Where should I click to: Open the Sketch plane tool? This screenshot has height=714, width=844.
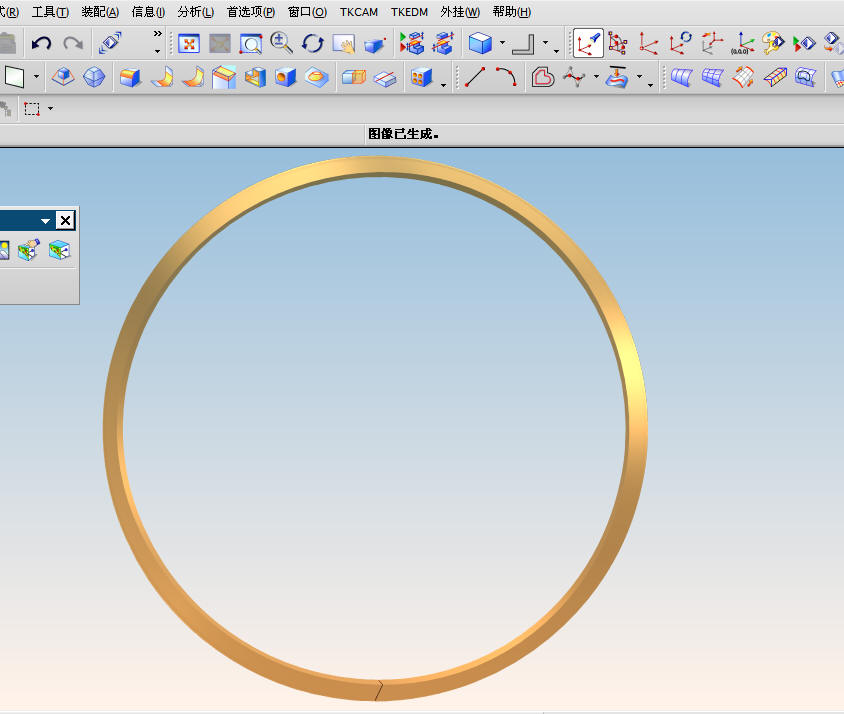click(x=15, y=77)
